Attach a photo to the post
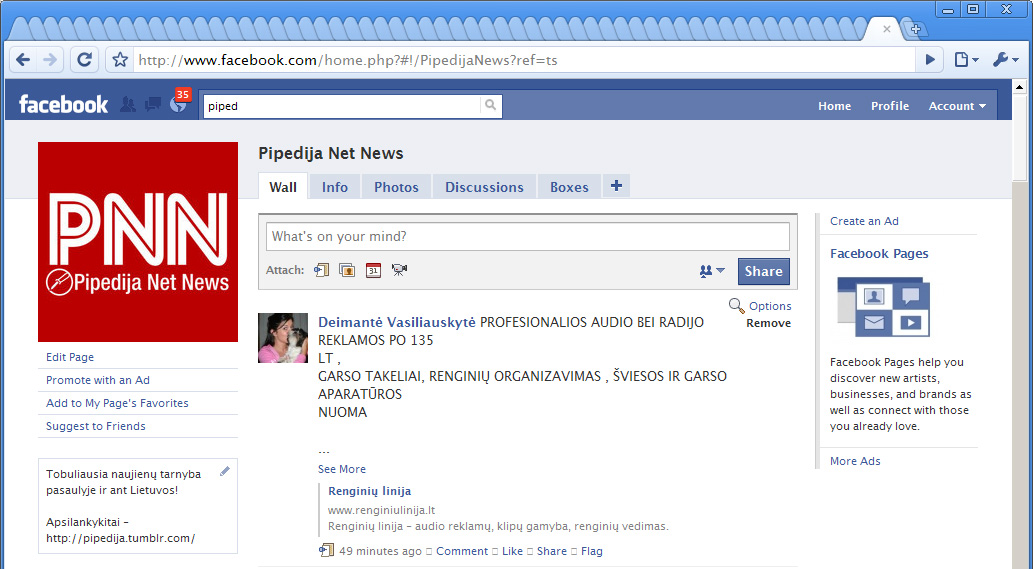1033x569 pixels. (347, 270)
